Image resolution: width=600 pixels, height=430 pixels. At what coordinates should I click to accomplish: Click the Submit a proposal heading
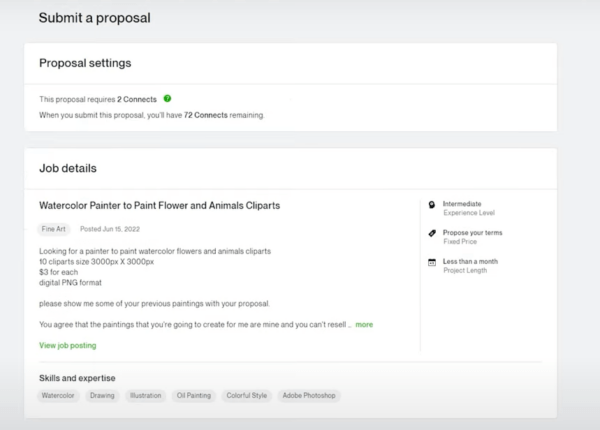click(x=95, y=18)
